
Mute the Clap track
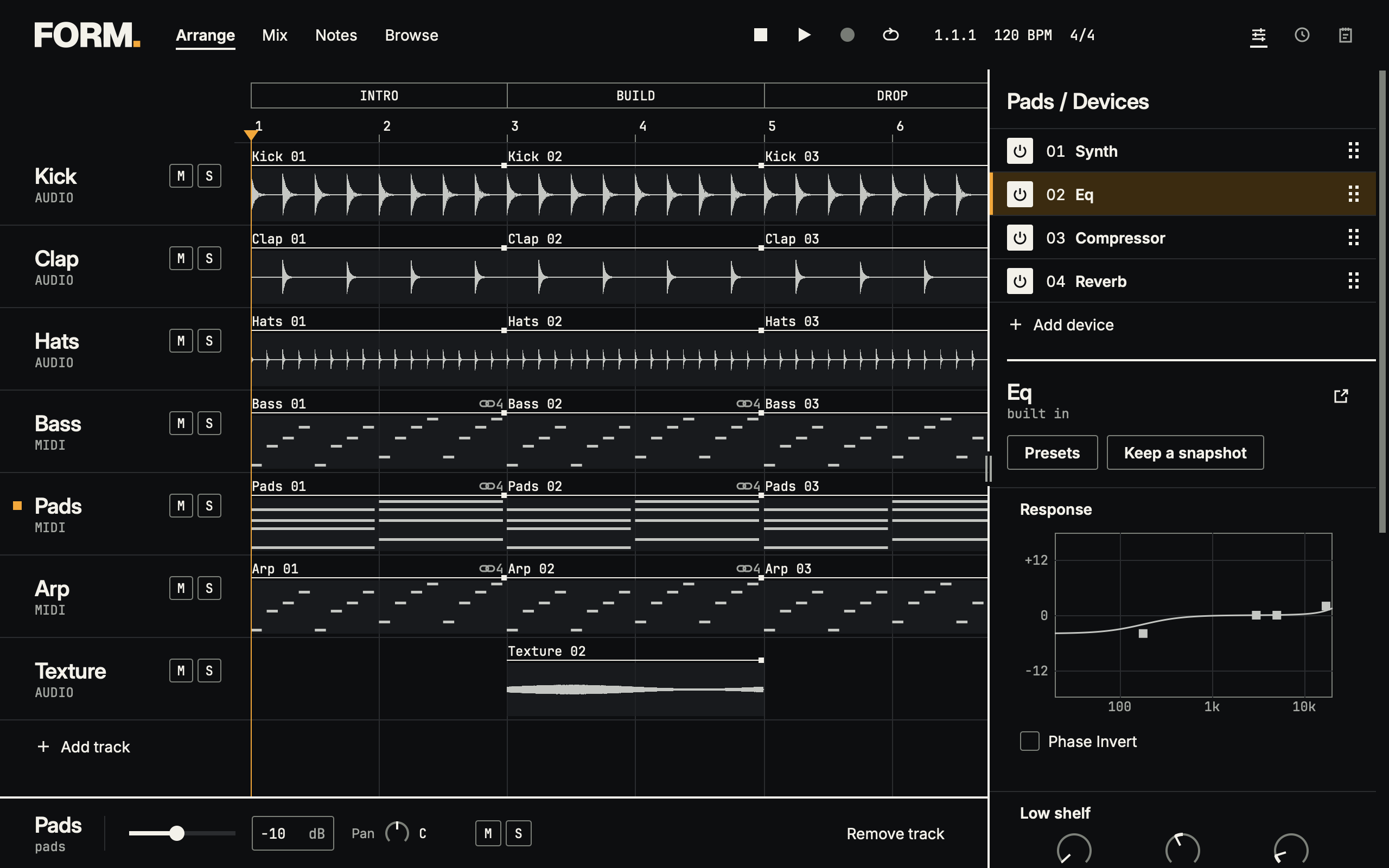(181, 258)
